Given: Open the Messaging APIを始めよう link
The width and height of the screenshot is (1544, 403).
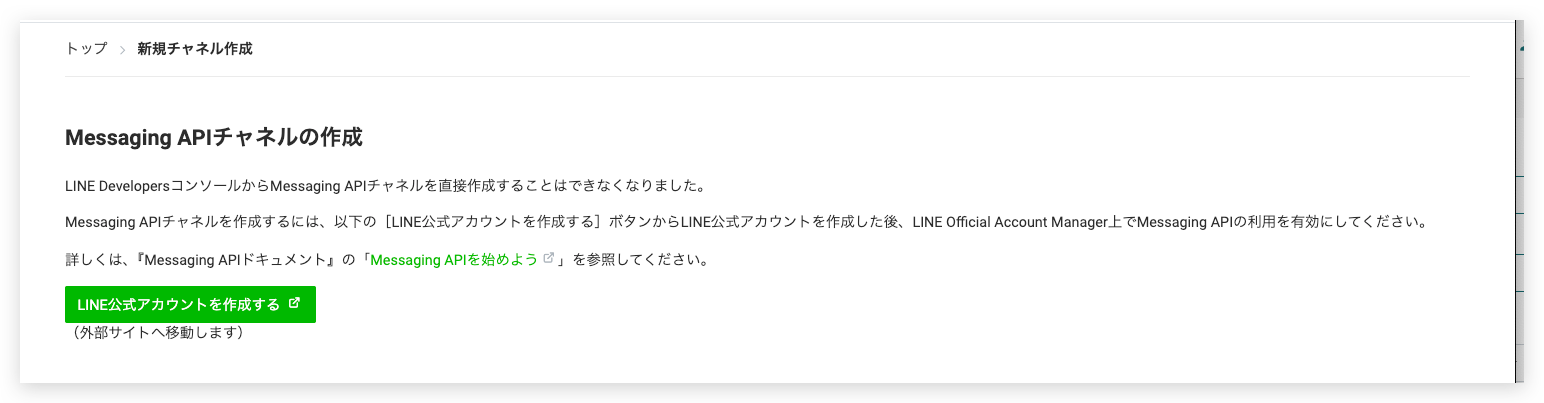Looking at the screenshot, I should [x=455, y=259].
